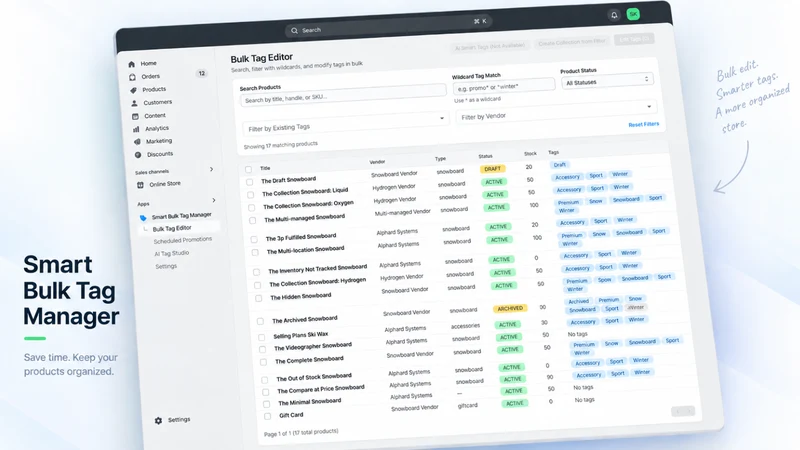800x450 pixels.
Task: Click The Inventory Not Tracked Snowboard title
Action: tap(317, 269)
